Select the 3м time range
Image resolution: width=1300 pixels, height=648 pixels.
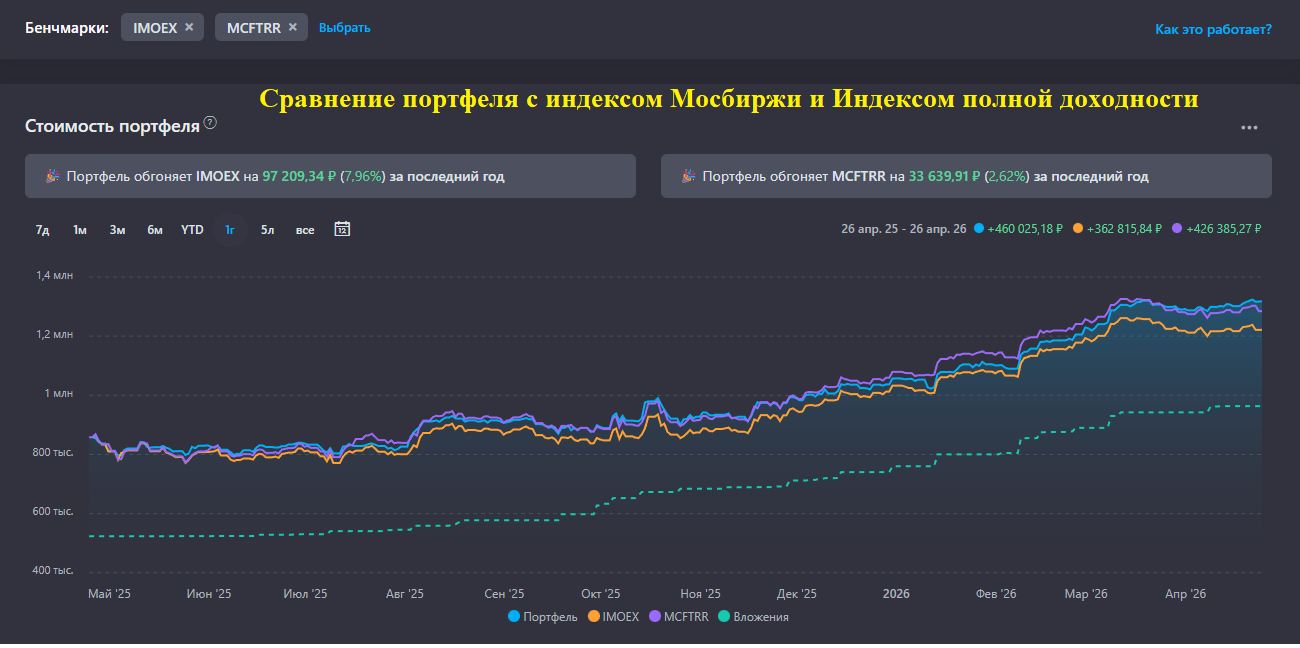(117, 230)
